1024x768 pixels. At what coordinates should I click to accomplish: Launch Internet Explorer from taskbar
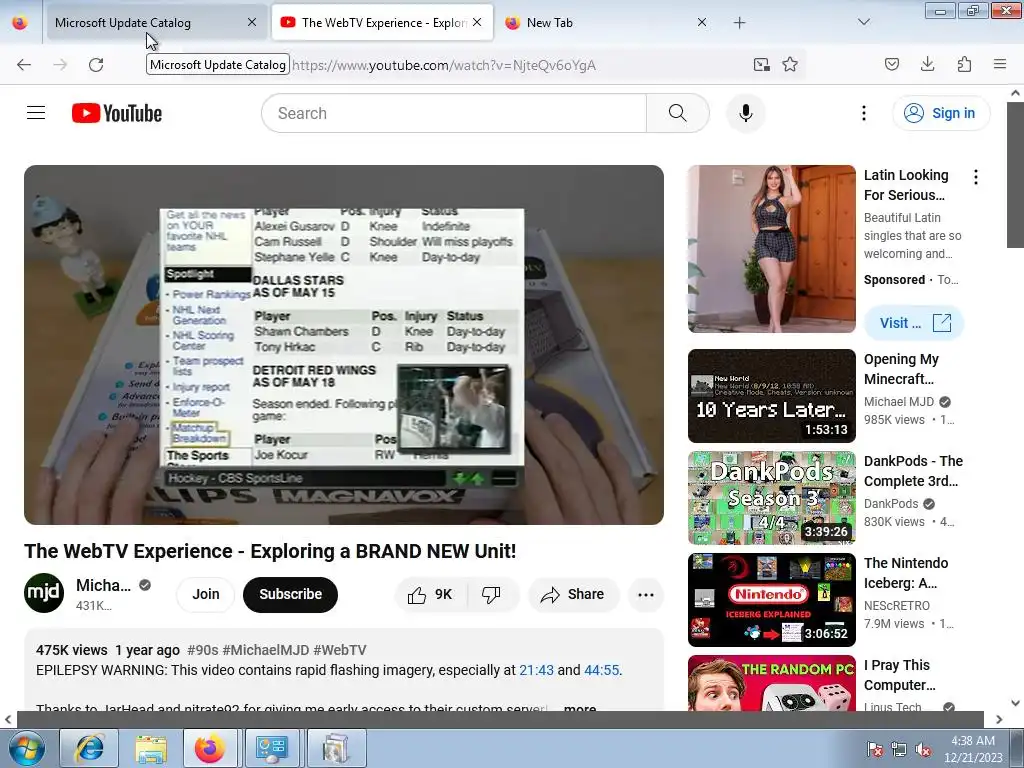pos(89,748)
